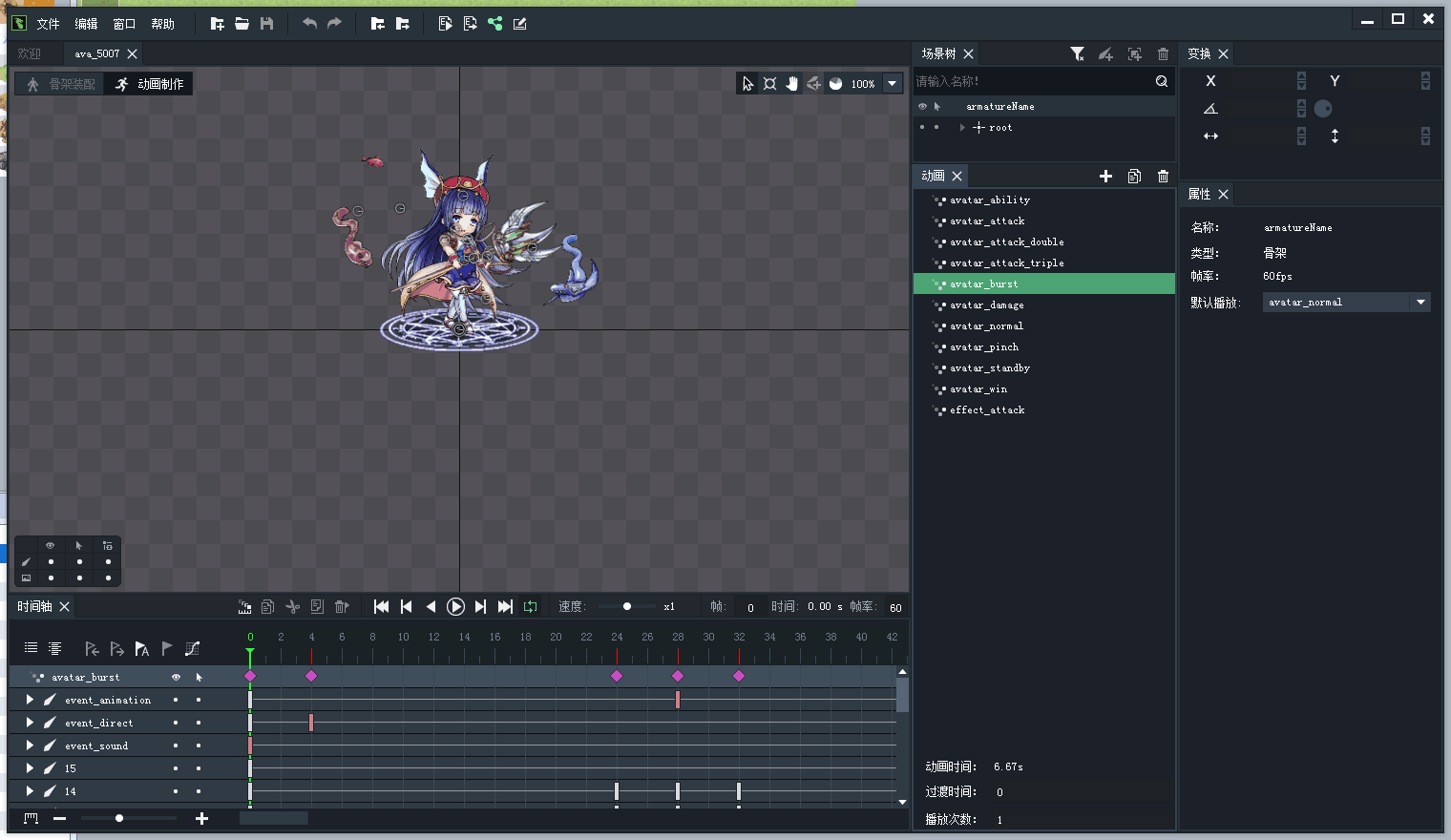Delete keyframe with timeline trash icon

(x=342, y=607)
